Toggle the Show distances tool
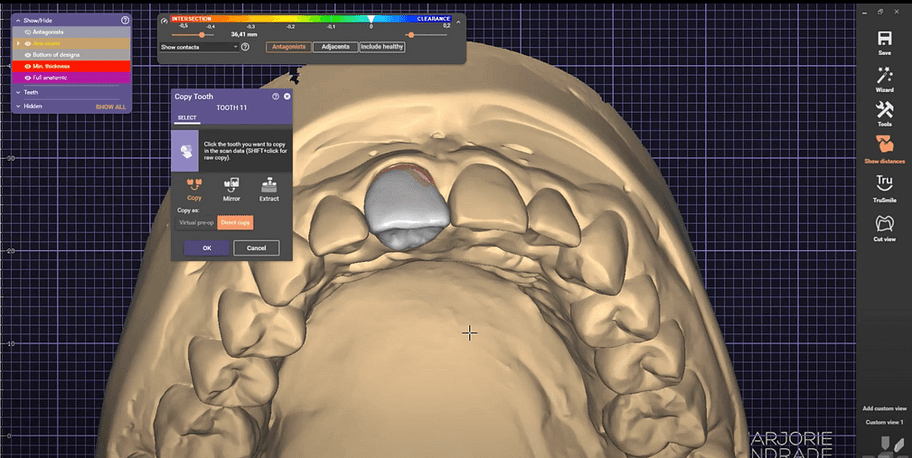Viewport: 912px width, 458px height. pyautogui.click(x=884, y=143)
